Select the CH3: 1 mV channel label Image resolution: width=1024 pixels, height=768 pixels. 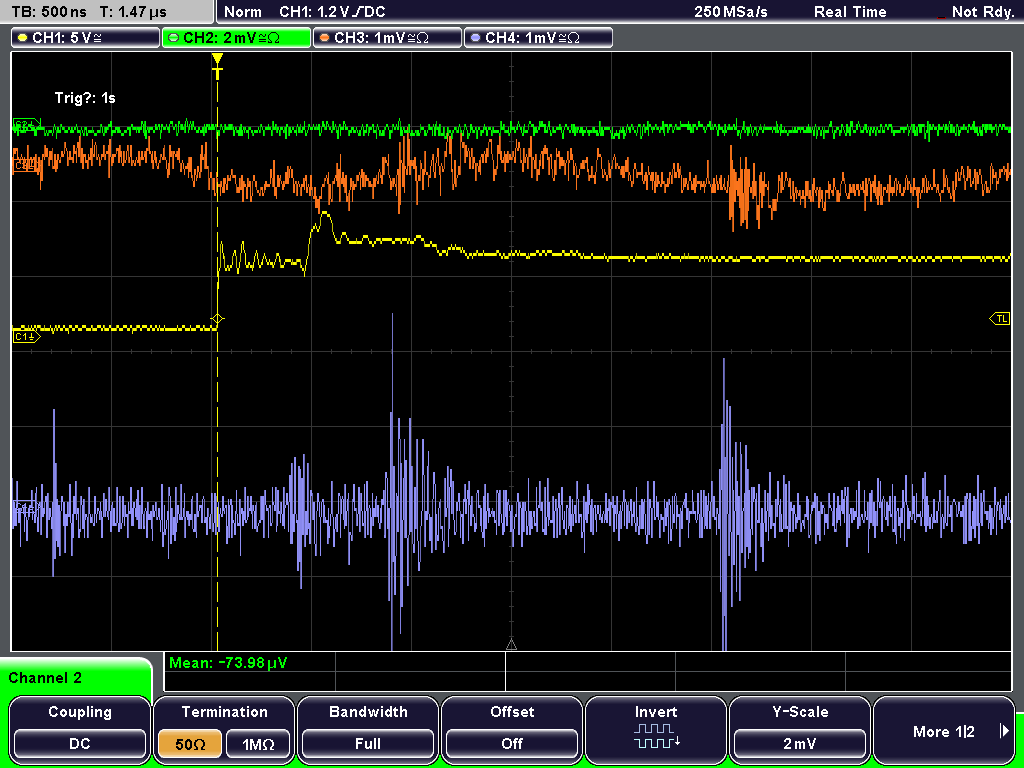(387, 38)
